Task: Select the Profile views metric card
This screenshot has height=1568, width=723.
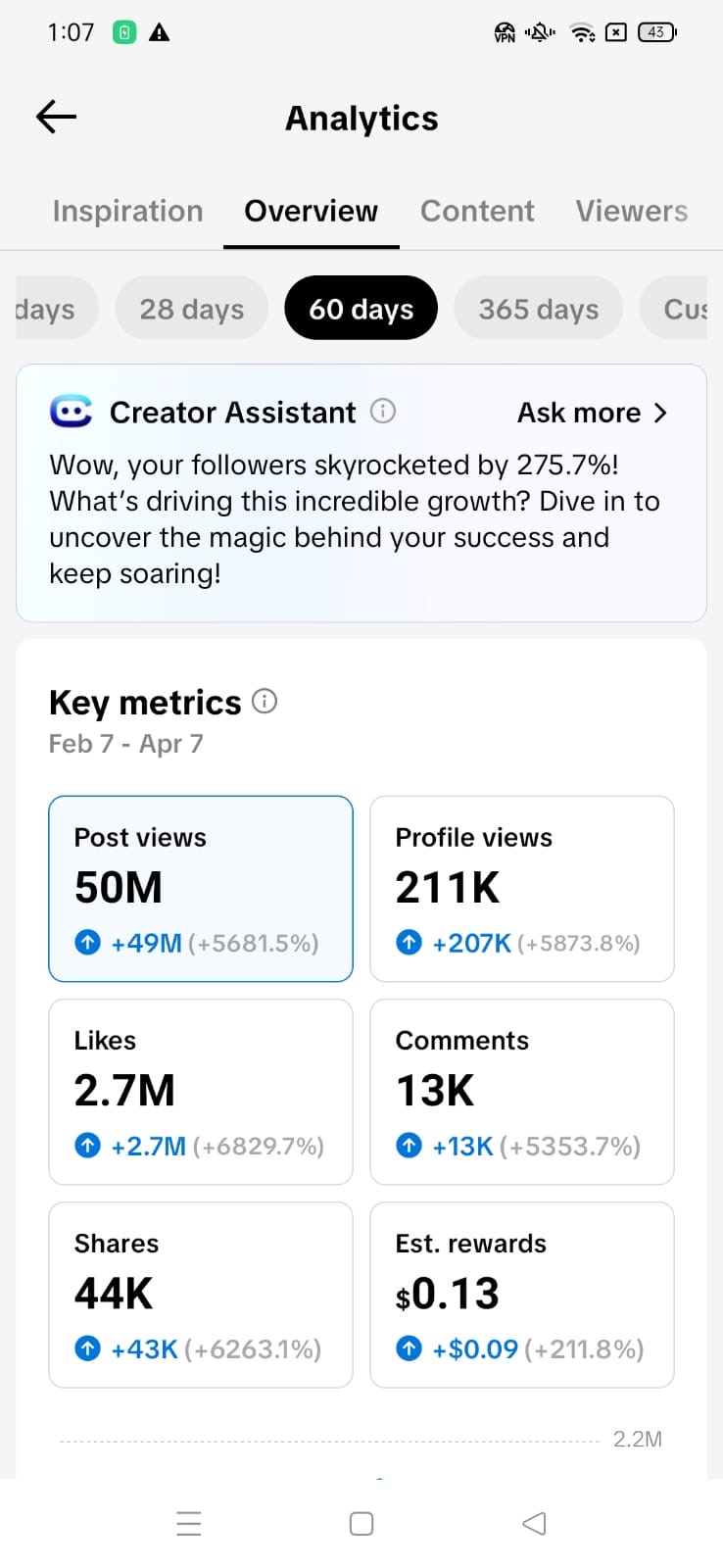Action: 521,889
